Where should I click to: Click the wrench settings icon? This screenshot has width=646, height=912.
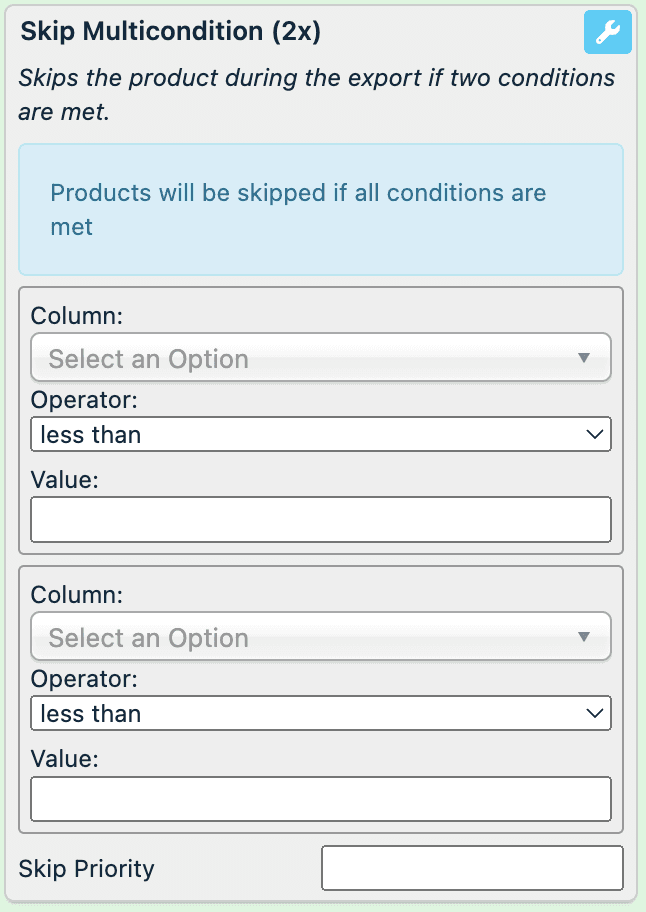pyautogui.click(x=607, y=32)
